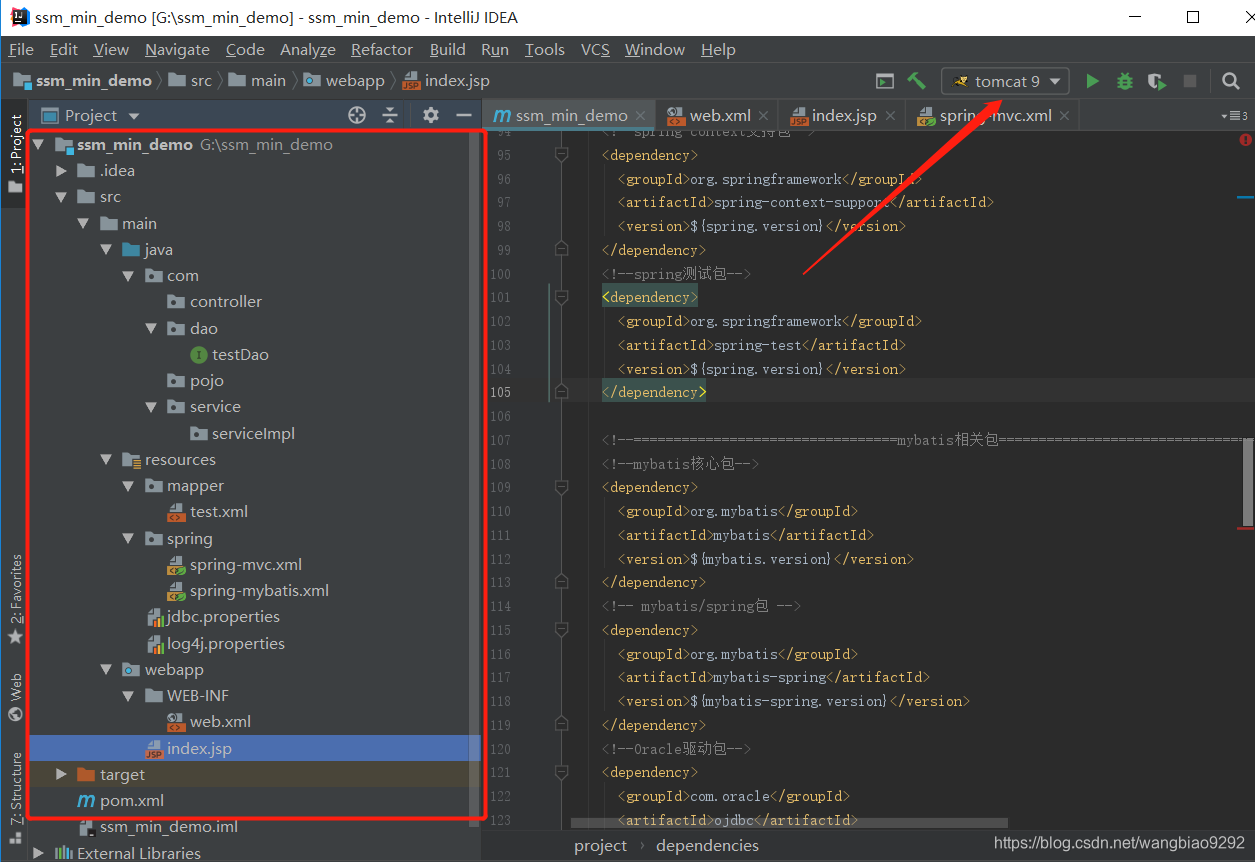Toggle the 1: Project tool window

point(15,156)
